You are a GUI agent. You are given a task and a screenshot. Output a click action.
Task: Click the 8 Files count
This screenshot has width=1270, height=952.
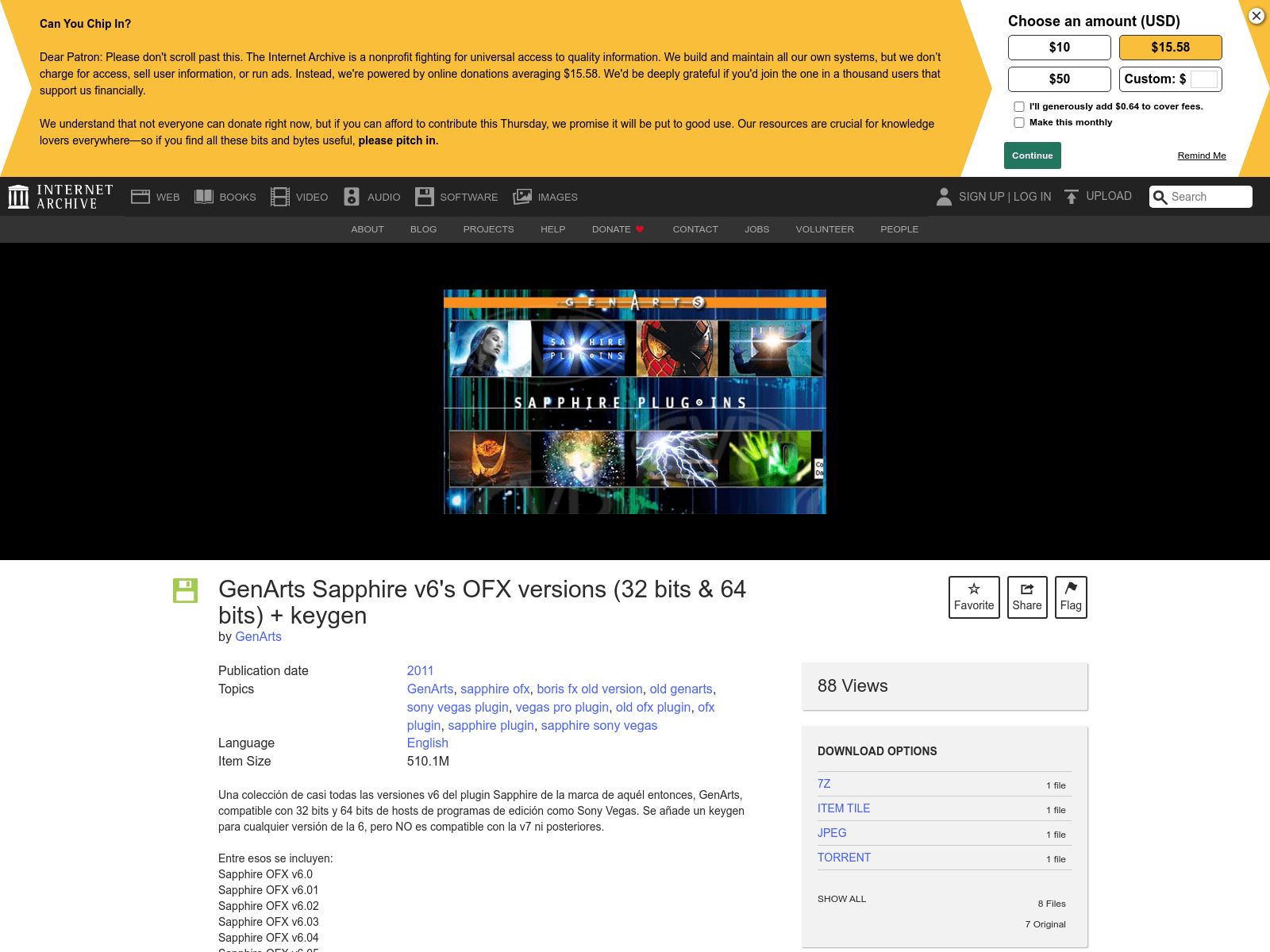1052,904
